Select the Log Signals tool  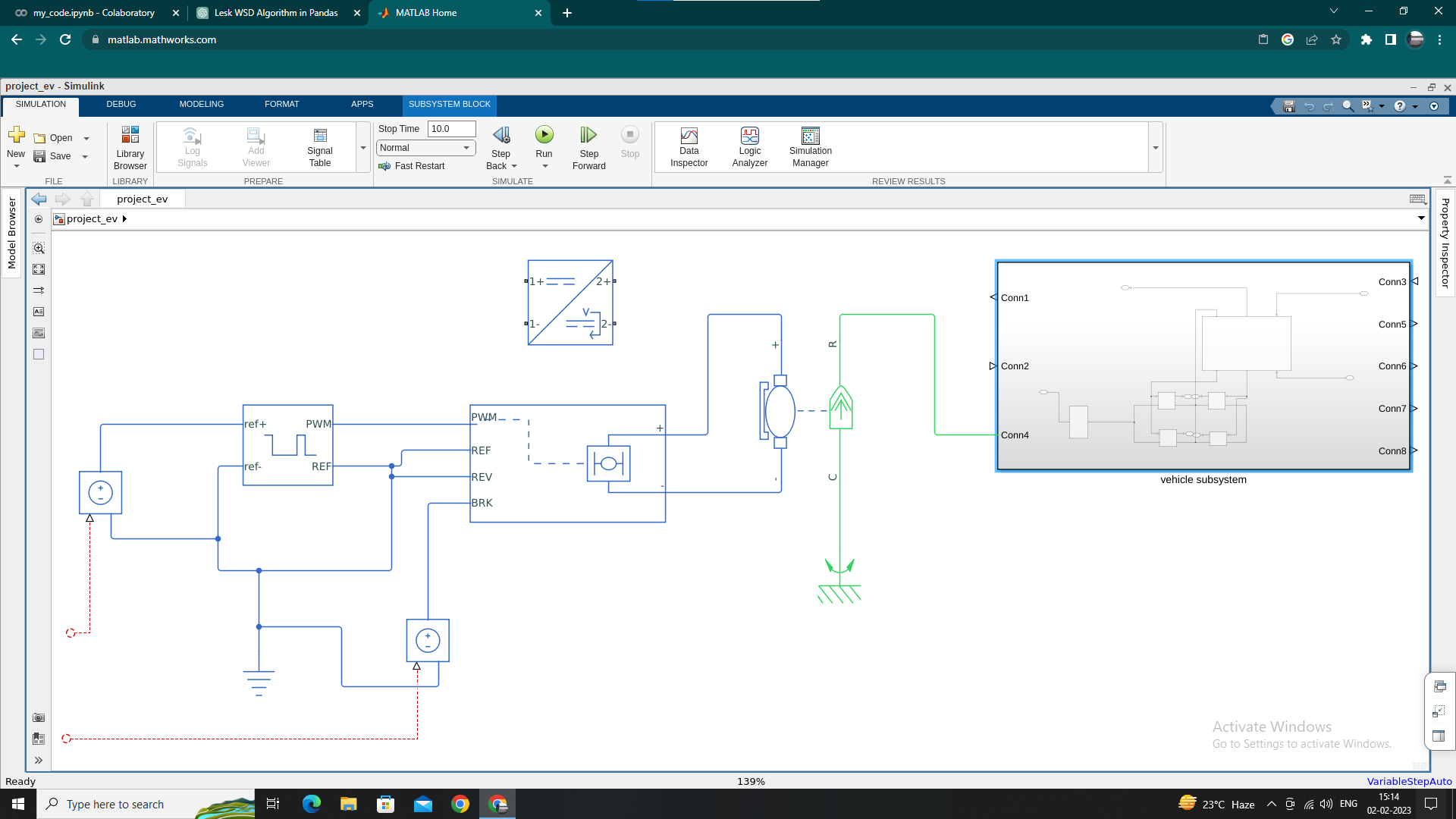[x=192, y=146]
